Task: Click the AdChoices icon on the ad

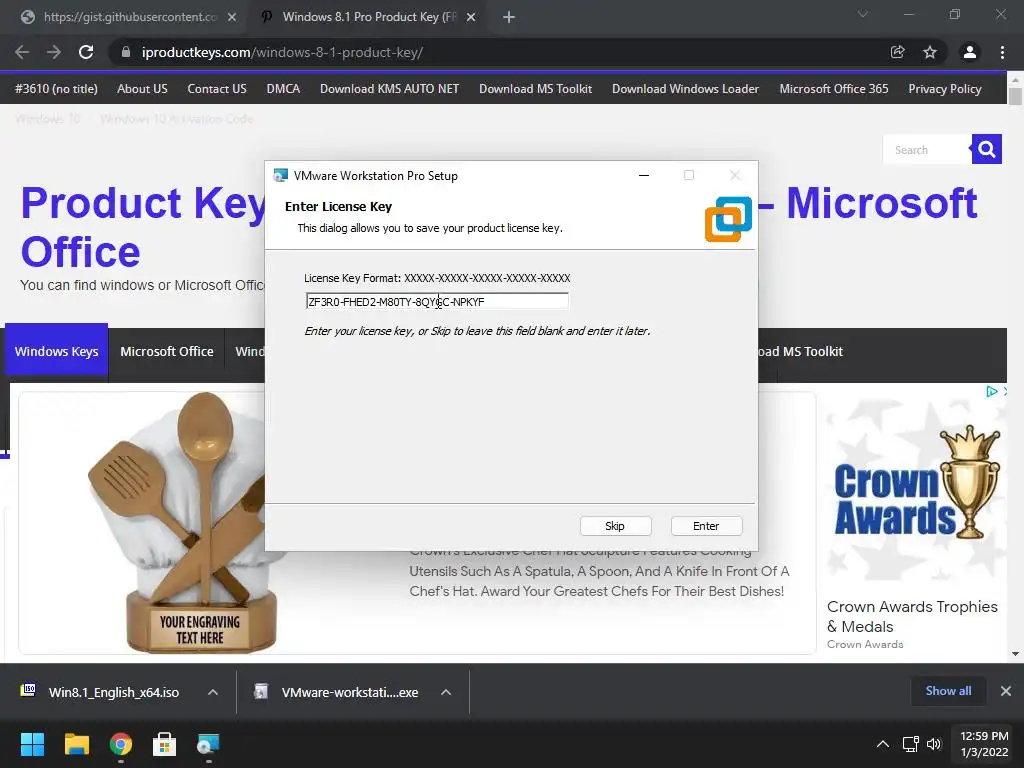Action: 992,391
